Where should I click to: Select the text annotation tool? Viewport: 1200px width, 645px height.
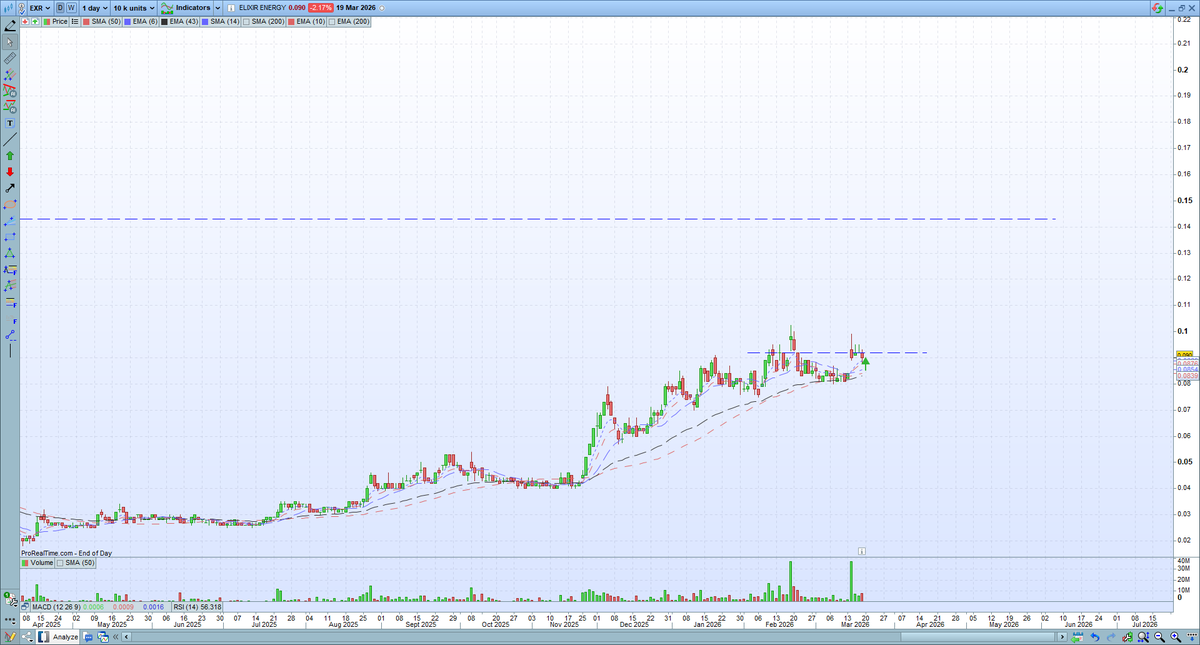point(10,122)
